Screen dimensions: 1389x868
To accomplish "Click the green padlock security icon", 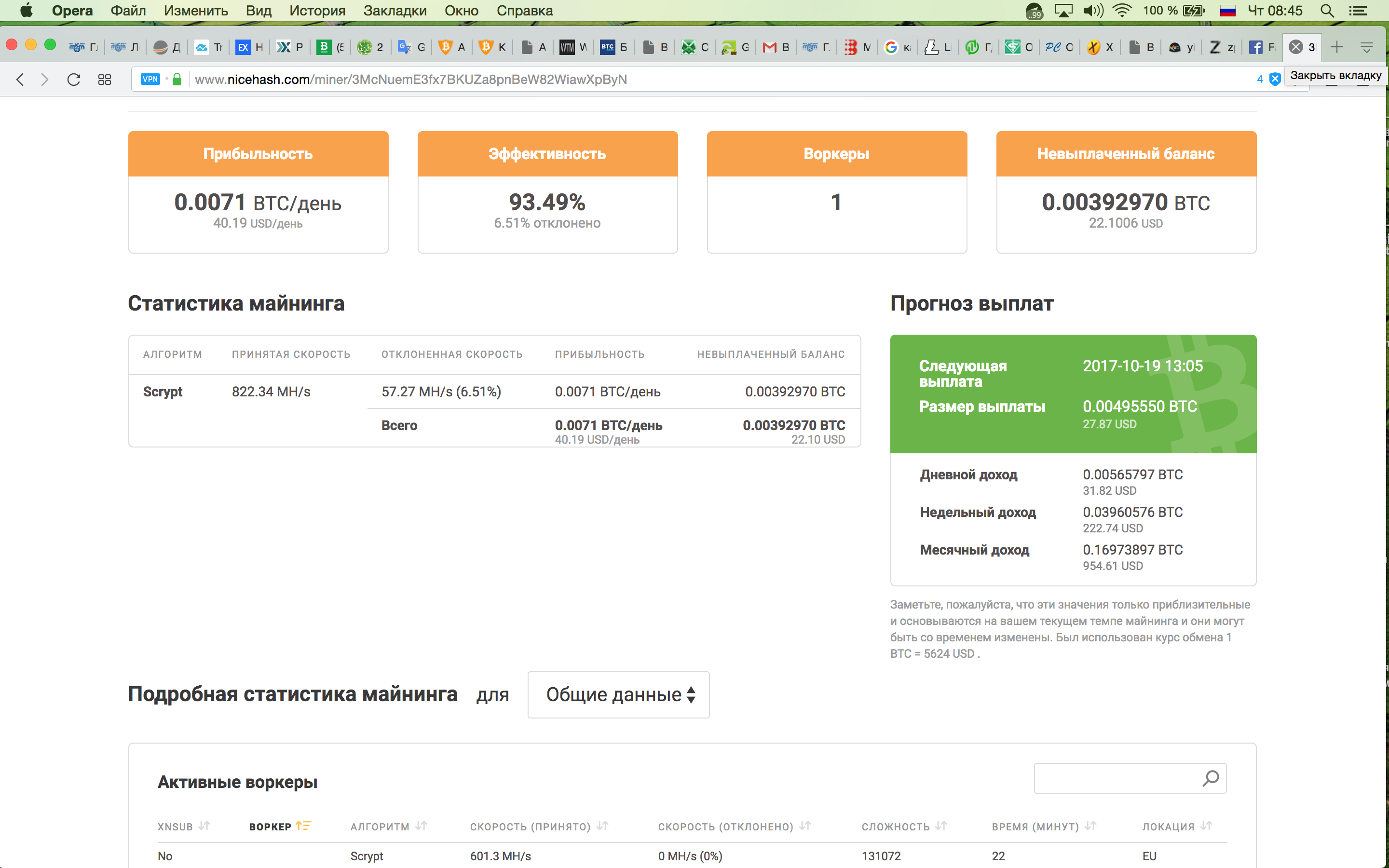I will coord(177,79).
